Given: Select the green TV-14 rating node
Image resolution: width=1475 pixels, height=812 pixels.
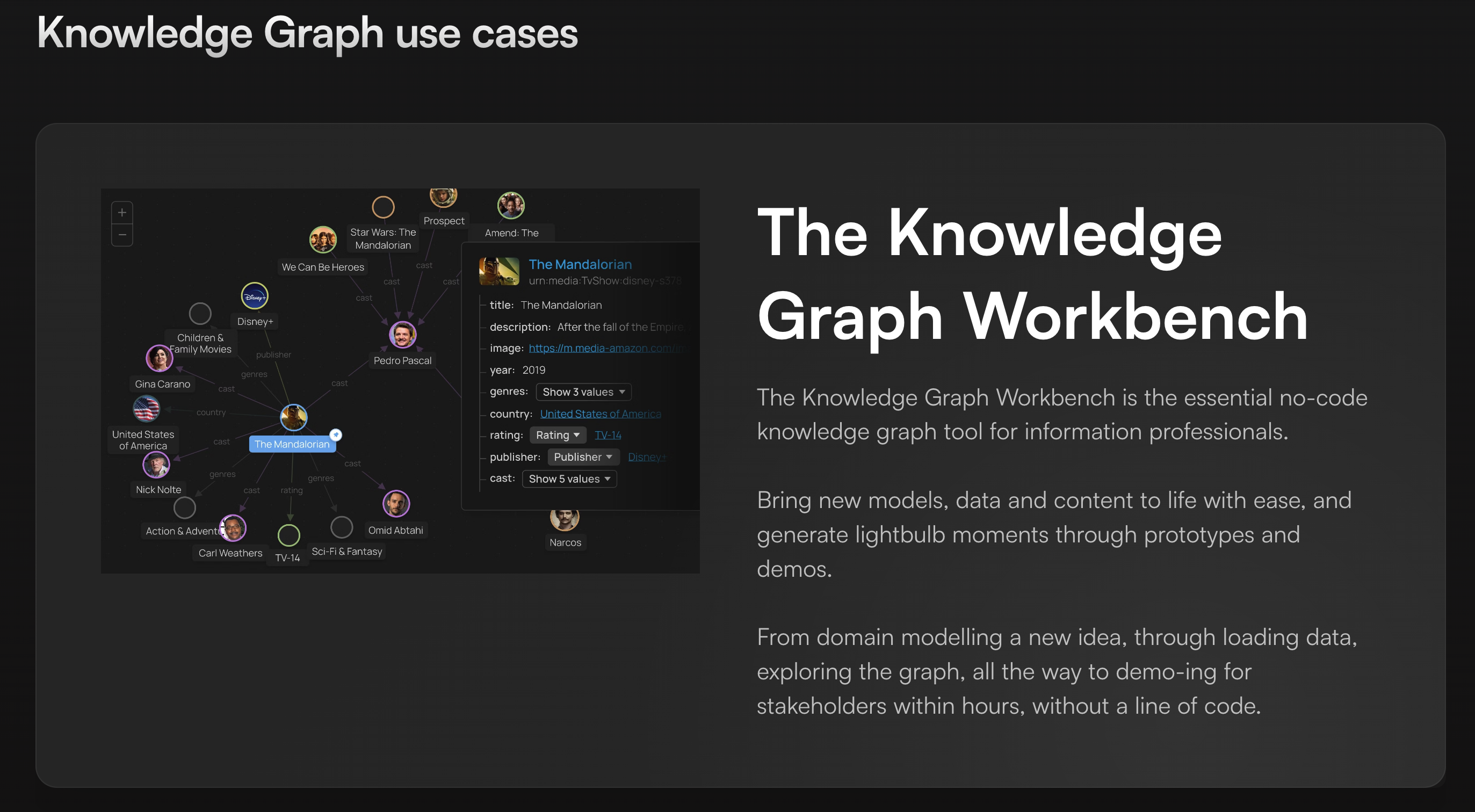Looking at the screenshot, I should 288,535.
